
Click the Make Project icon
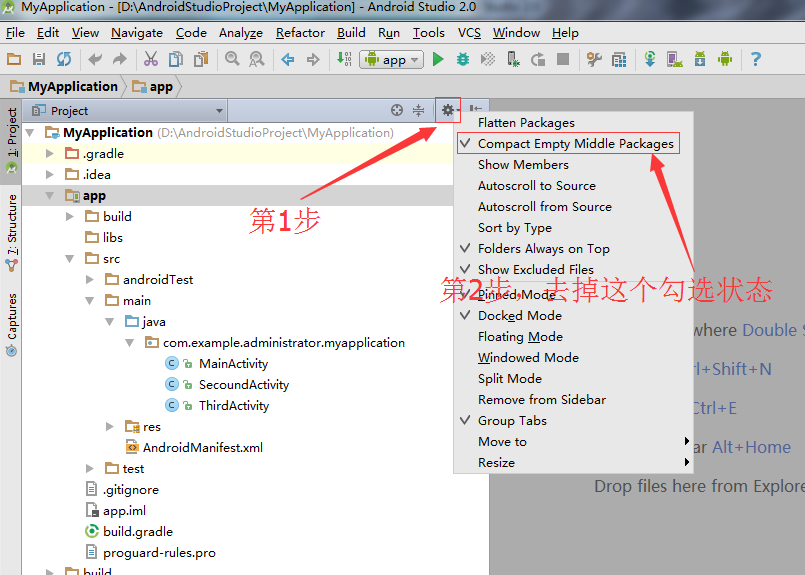[344, 60]
